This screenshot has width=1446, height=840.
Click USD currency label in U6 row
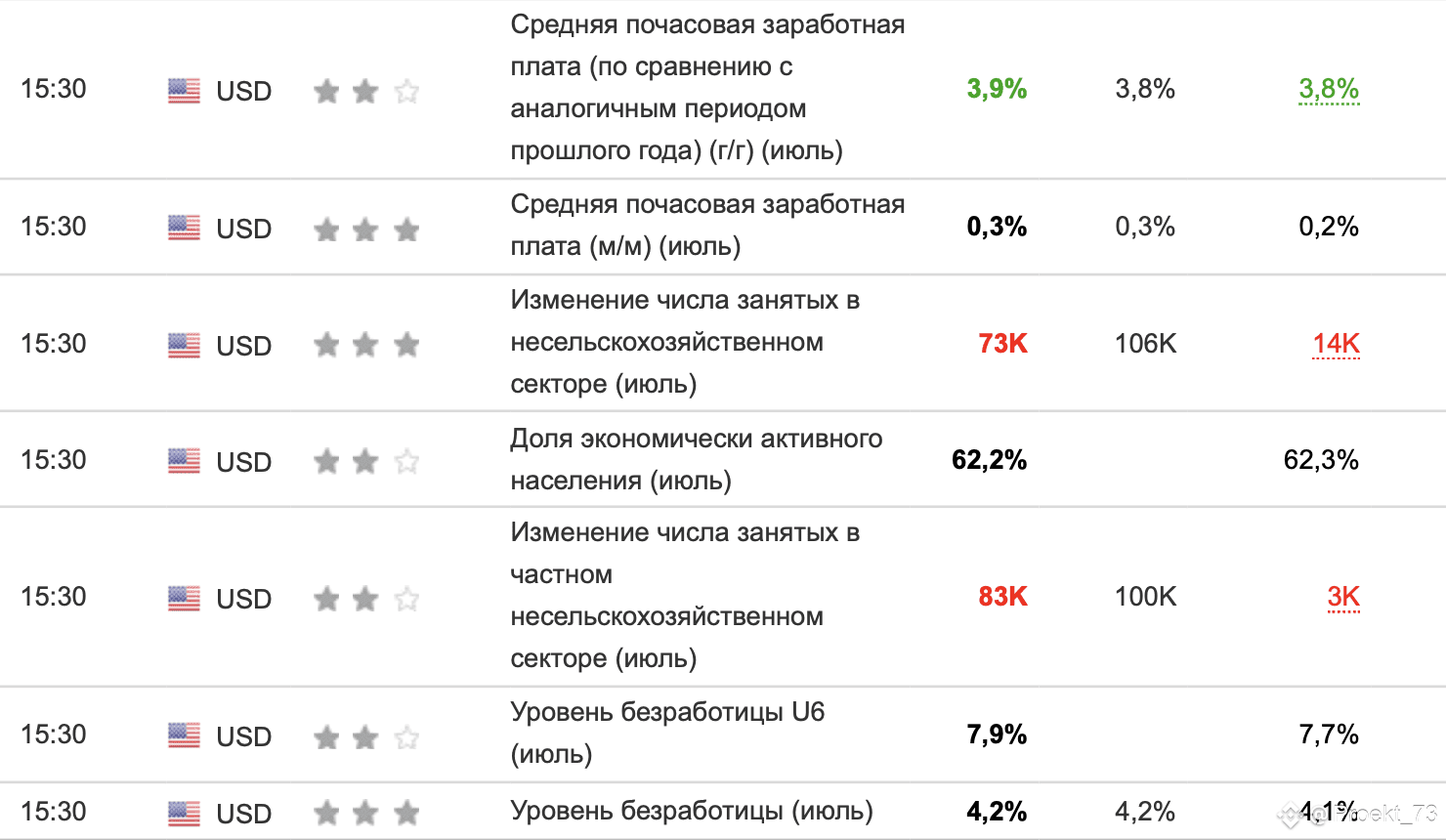click(243, 736)
